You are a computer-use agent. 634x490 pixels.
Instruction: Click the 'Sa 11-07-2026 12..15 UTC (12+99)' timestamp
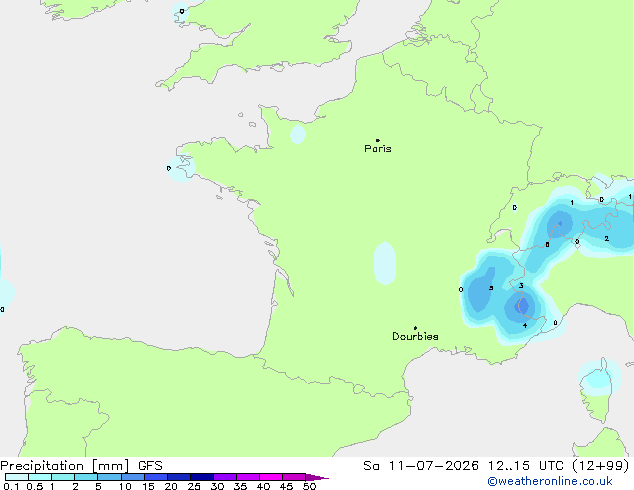tap(496, 466)
